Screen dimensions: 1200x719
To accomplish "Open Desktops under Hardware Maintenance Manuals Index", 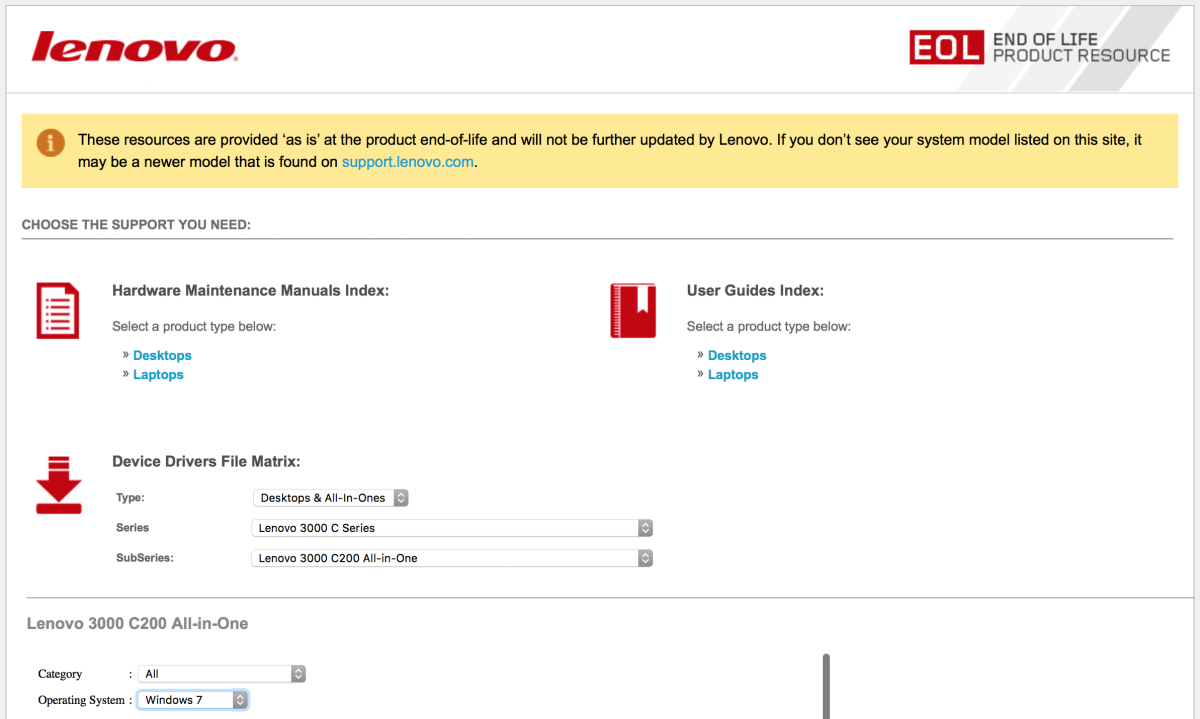I will coord(162,355).
